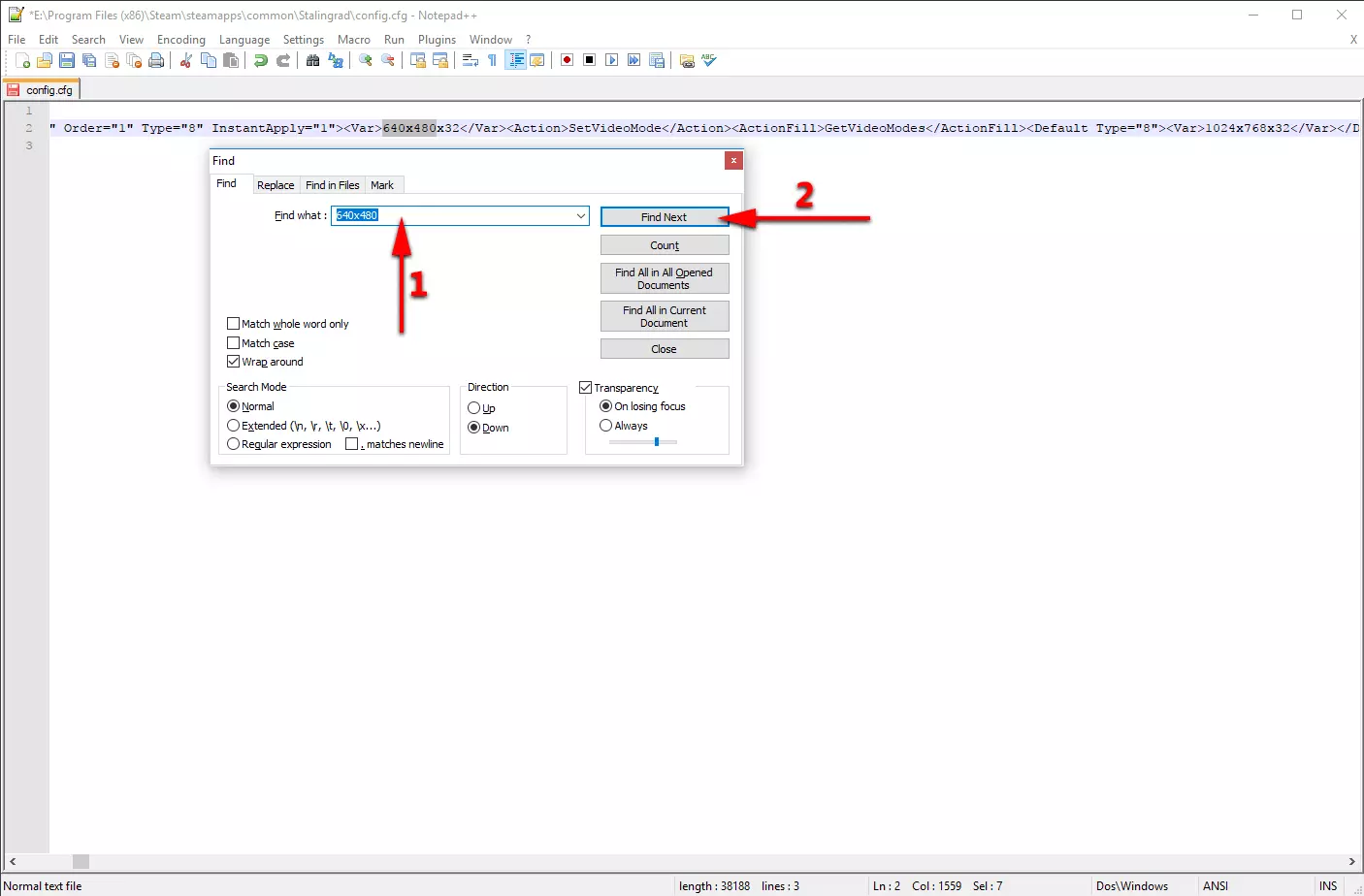
Task: Click the Replace toolbar icon
Action: coord(336,60)
